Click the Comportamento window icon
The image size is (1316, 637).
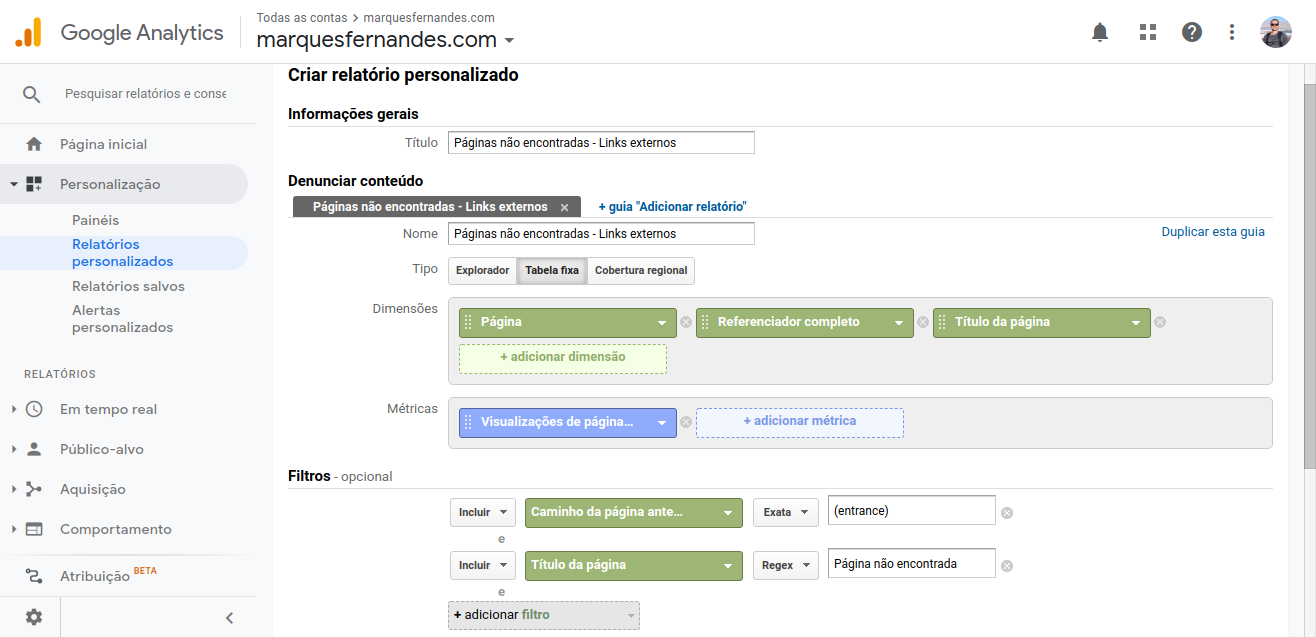click(x=34, y=529)
